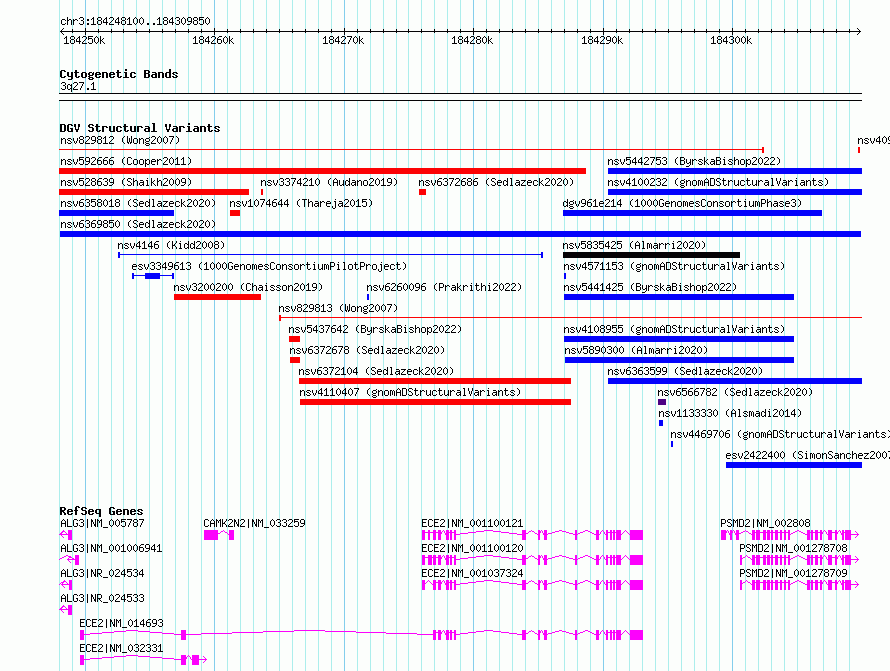Click nsv4571153 (gnomADStructuralVariants) label
Image resolution: width=890 pixels, height=671 pixels.
(x=674, y=266)
